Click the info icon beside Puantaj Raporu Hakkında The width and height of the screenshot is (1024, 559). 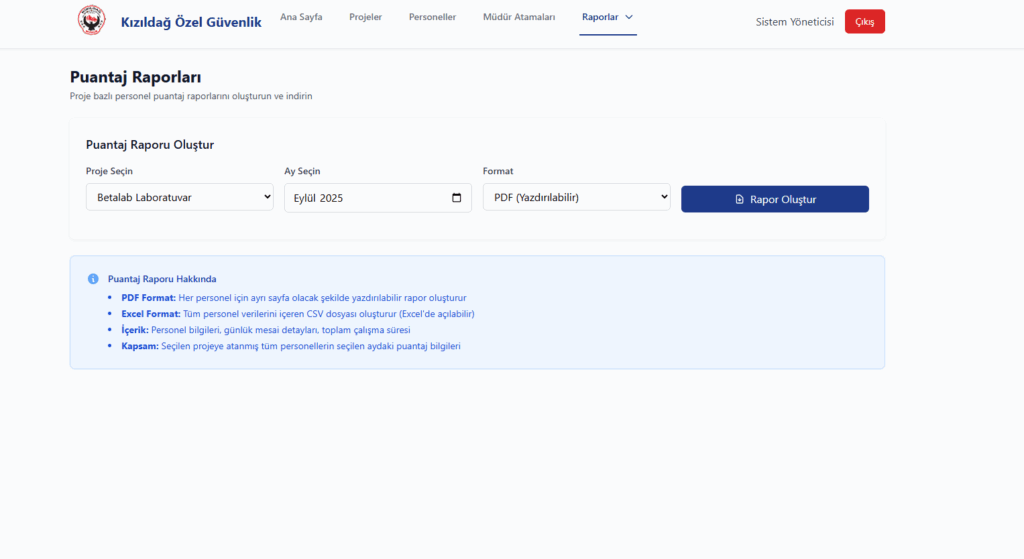[93, 279]
